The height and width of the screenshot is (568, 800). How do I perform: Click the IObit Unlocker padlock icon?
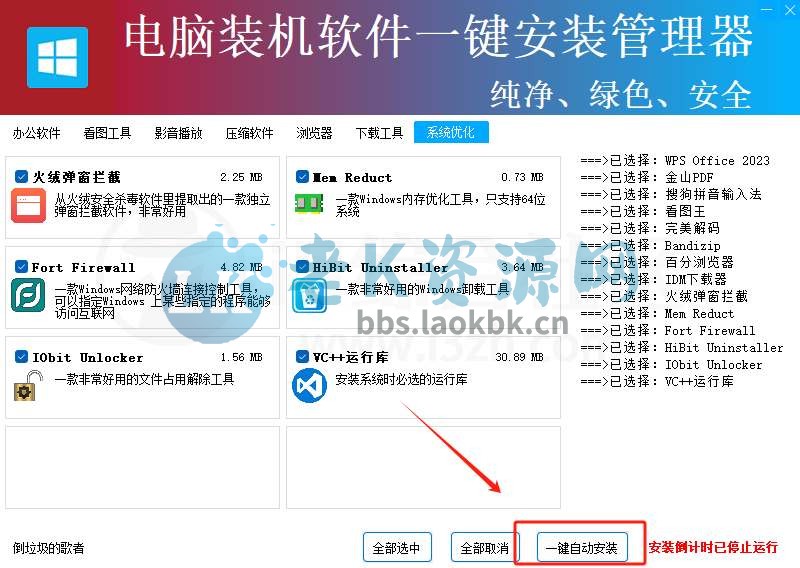tap(27, 386)
